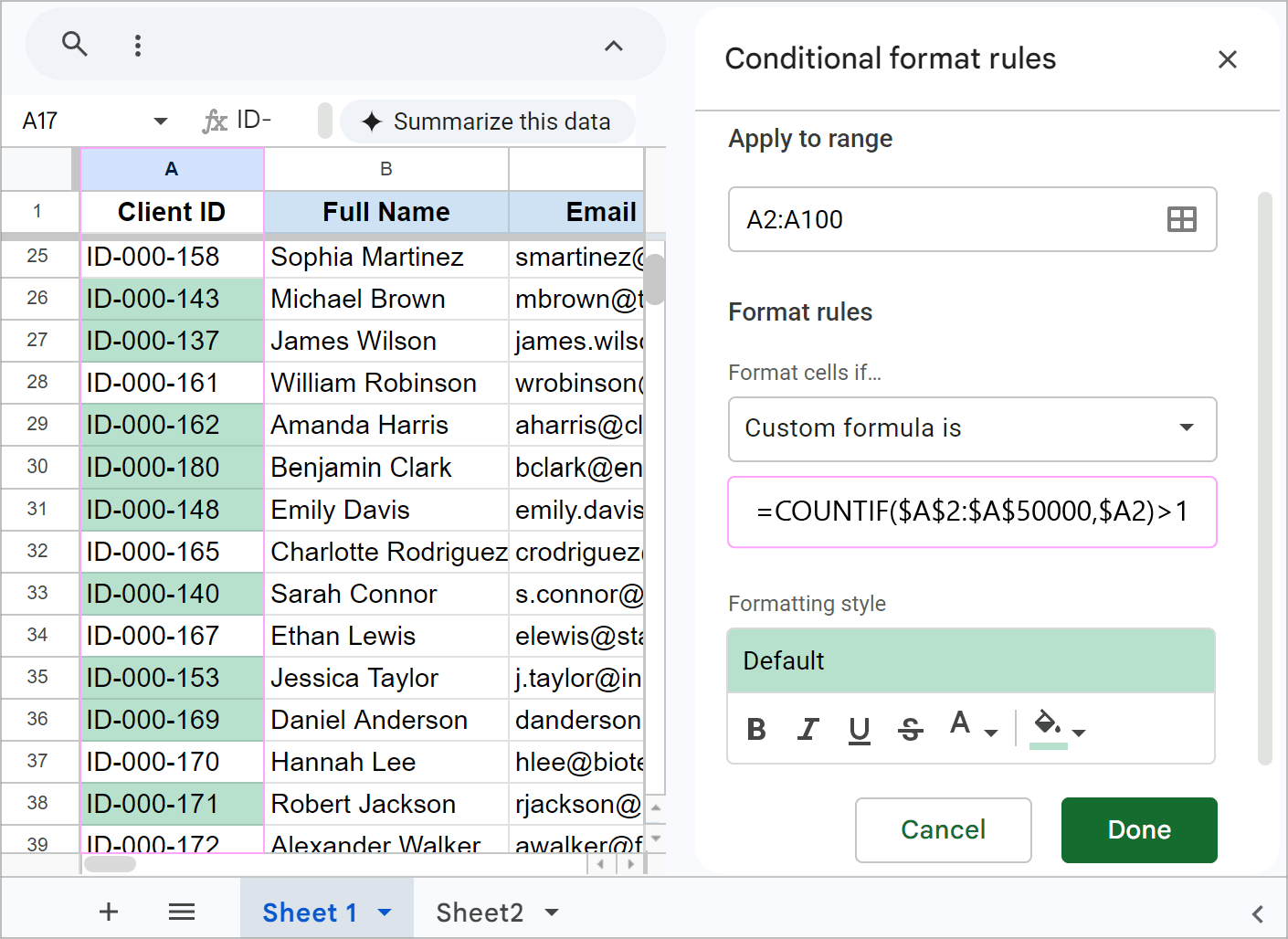This screenshot has width=1288, height=939.
Task: Select cell William Robinson
Action: click(x=386, y=383)
